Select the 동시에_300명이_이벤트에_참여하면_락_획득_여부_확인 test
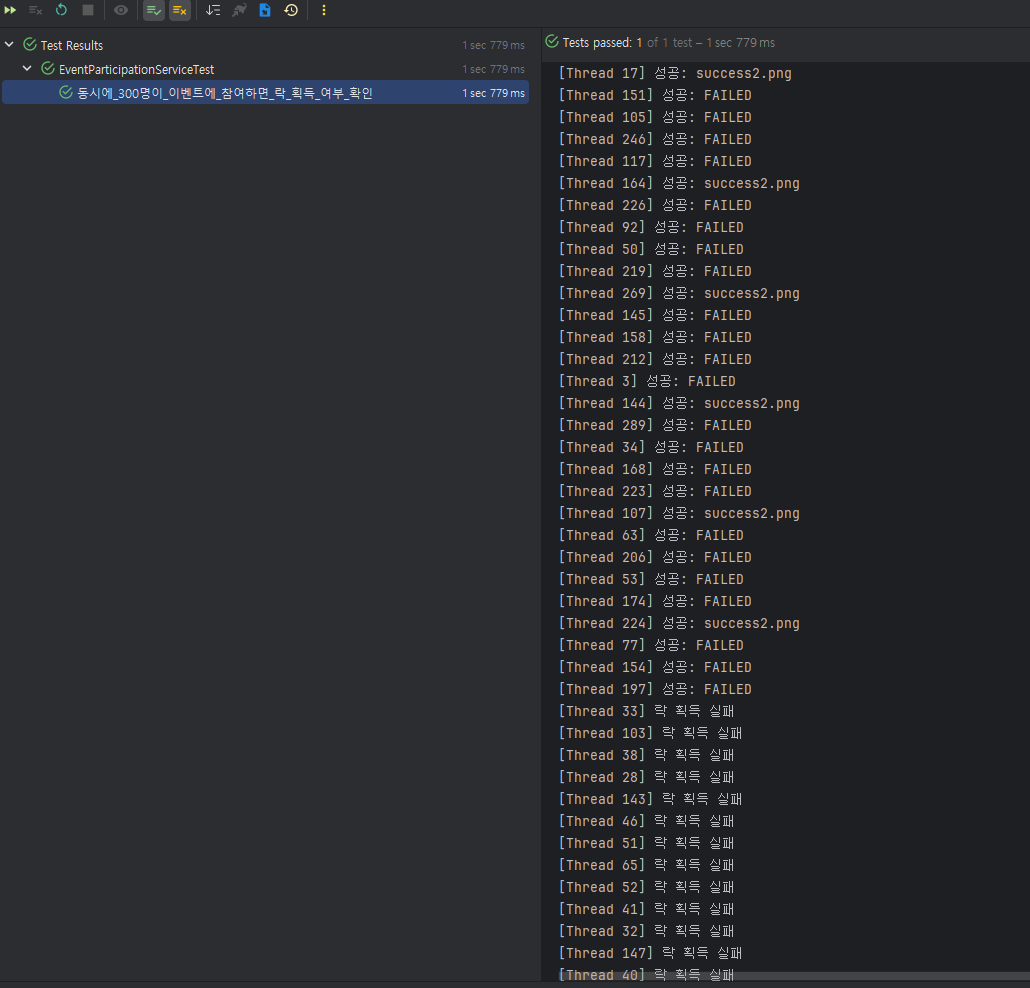The width and height of the screenshot is (1030, 988). [x=265, y=93]
